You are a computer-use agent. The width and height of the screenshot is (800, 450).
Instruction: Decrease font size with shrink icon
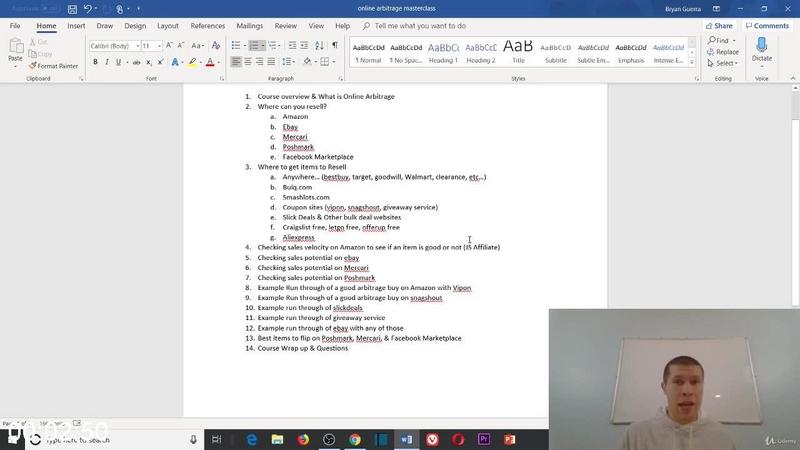coord(181,45)
